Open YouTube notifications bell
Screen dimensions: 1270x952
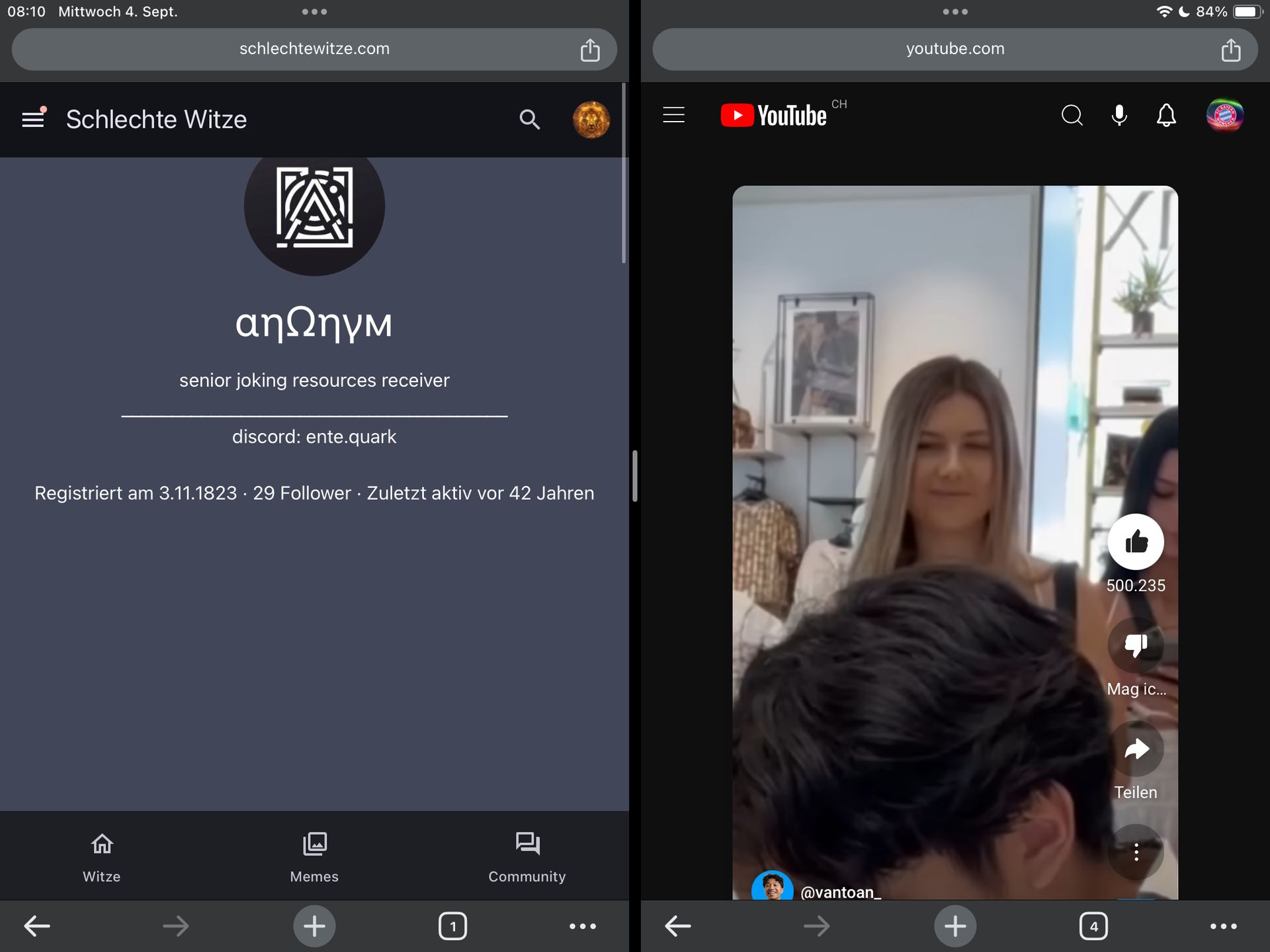click(1166, 116)
